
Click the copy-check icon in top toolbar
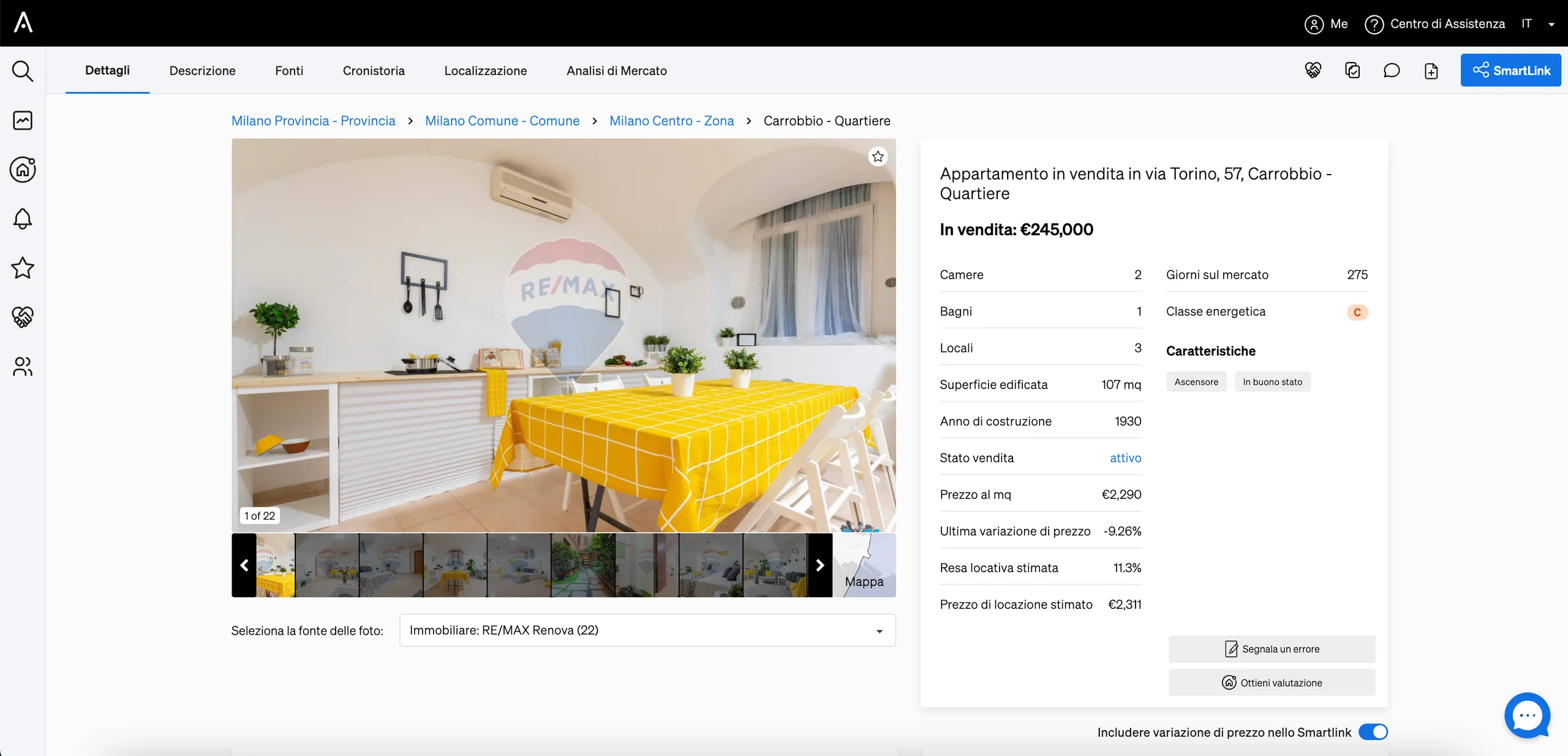(x=1352, y=70)
